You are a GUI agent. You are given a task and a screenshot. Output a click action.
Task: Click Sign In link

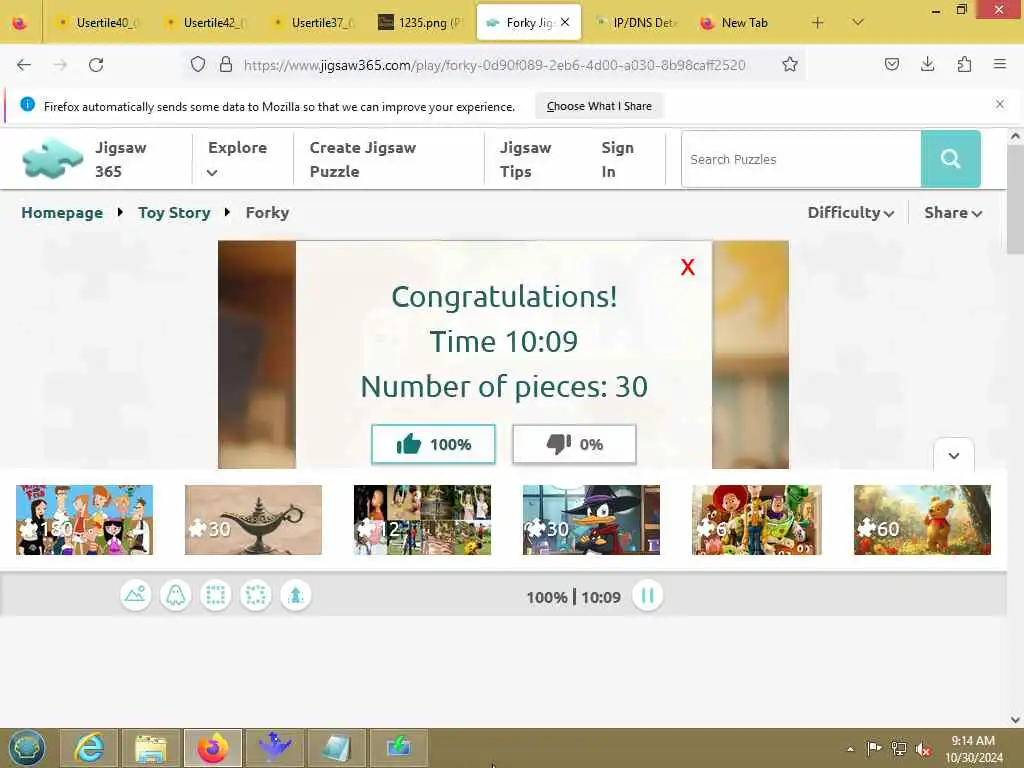tap(617, 159)
